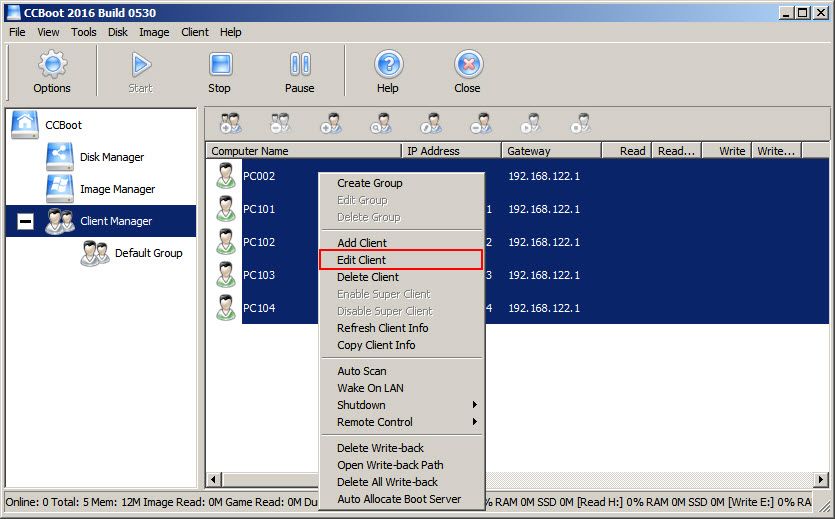Choose Add Client from context menu
Screen dimensions: 835x519
[402, 243]
